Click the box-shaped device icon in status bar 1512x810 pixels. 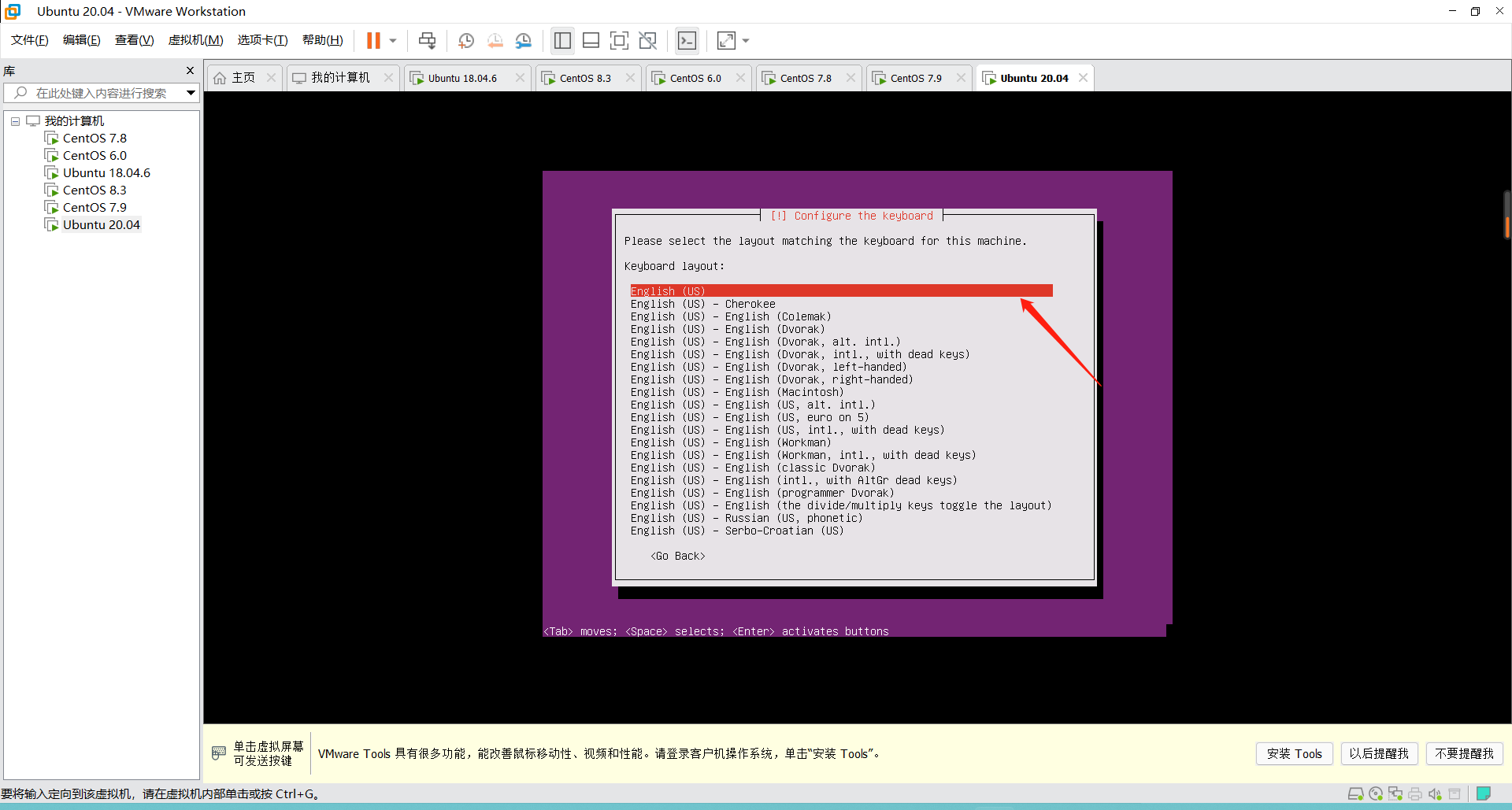(1455, 793)
